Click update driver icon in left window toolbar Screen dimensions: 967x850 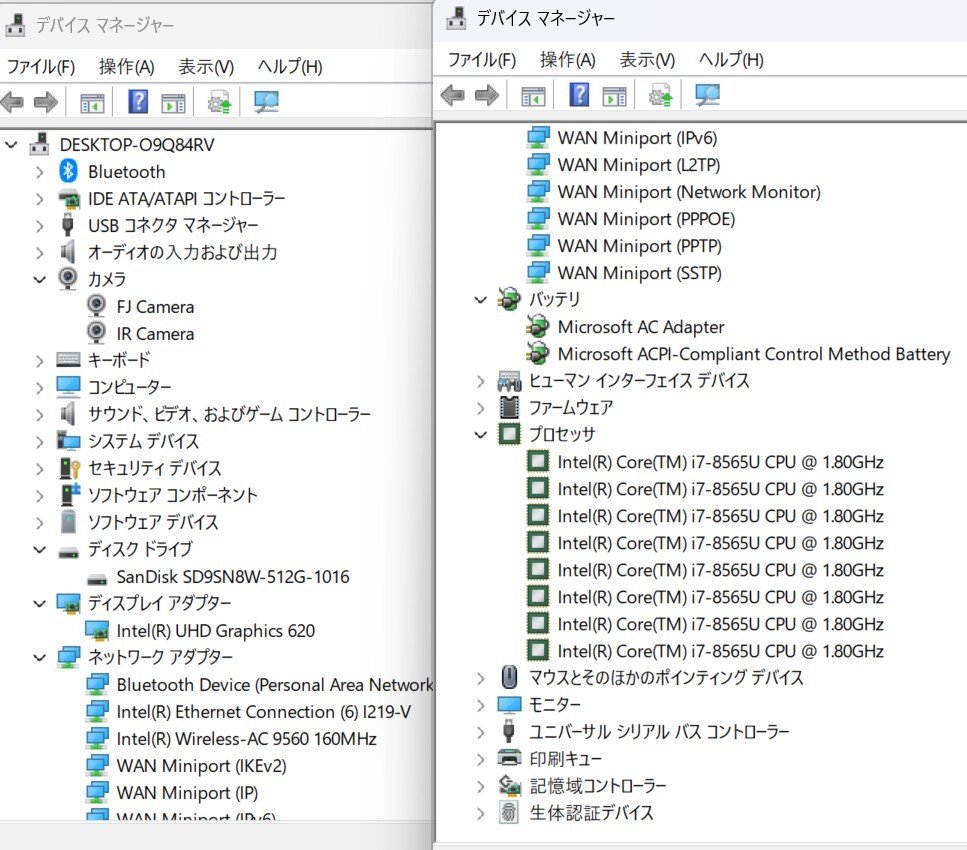pyautogui.click(x=220, y=102)
